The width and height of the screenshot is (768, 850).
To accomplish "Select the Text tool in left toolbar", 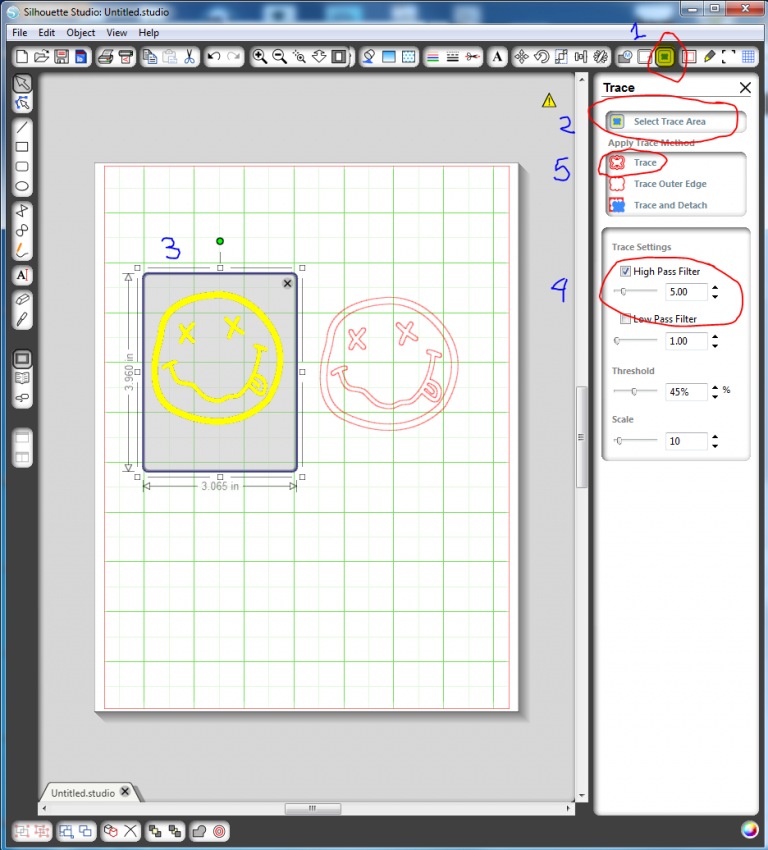I will pos(22,274).
